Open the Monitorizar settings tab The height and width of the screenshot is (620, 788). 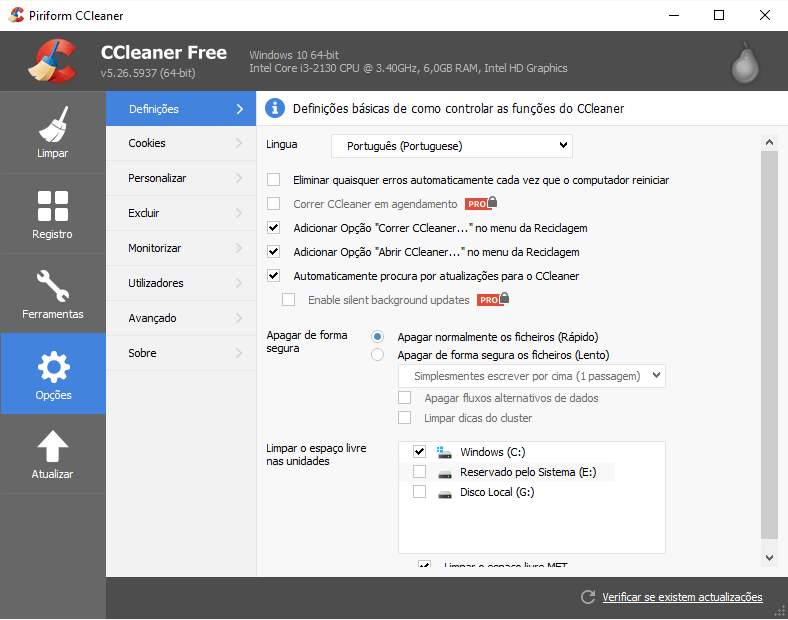tap(181, 248)
